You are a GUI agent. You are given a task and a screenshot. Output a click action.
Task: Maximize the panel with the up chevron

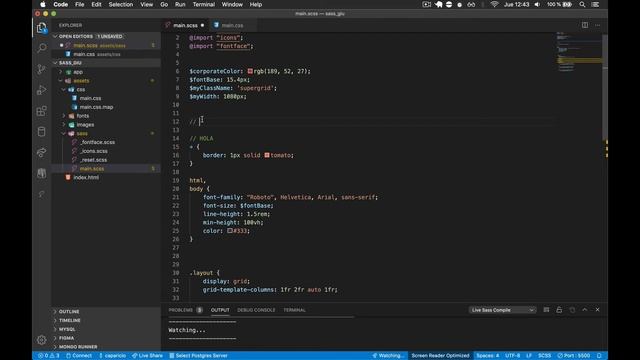[585, 310]
